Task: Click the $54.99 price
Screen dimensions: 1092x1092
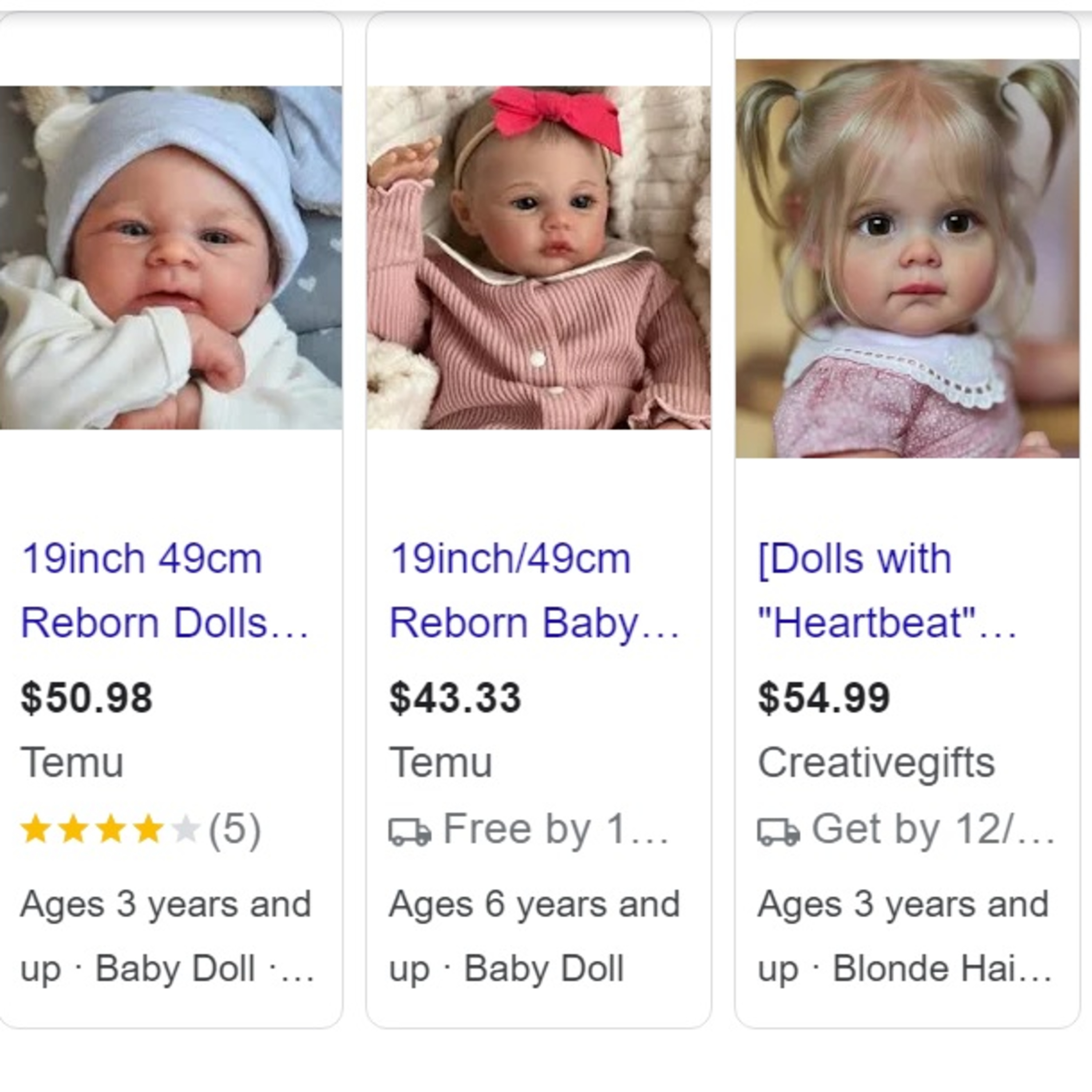Action: click(x=823, y=697)
